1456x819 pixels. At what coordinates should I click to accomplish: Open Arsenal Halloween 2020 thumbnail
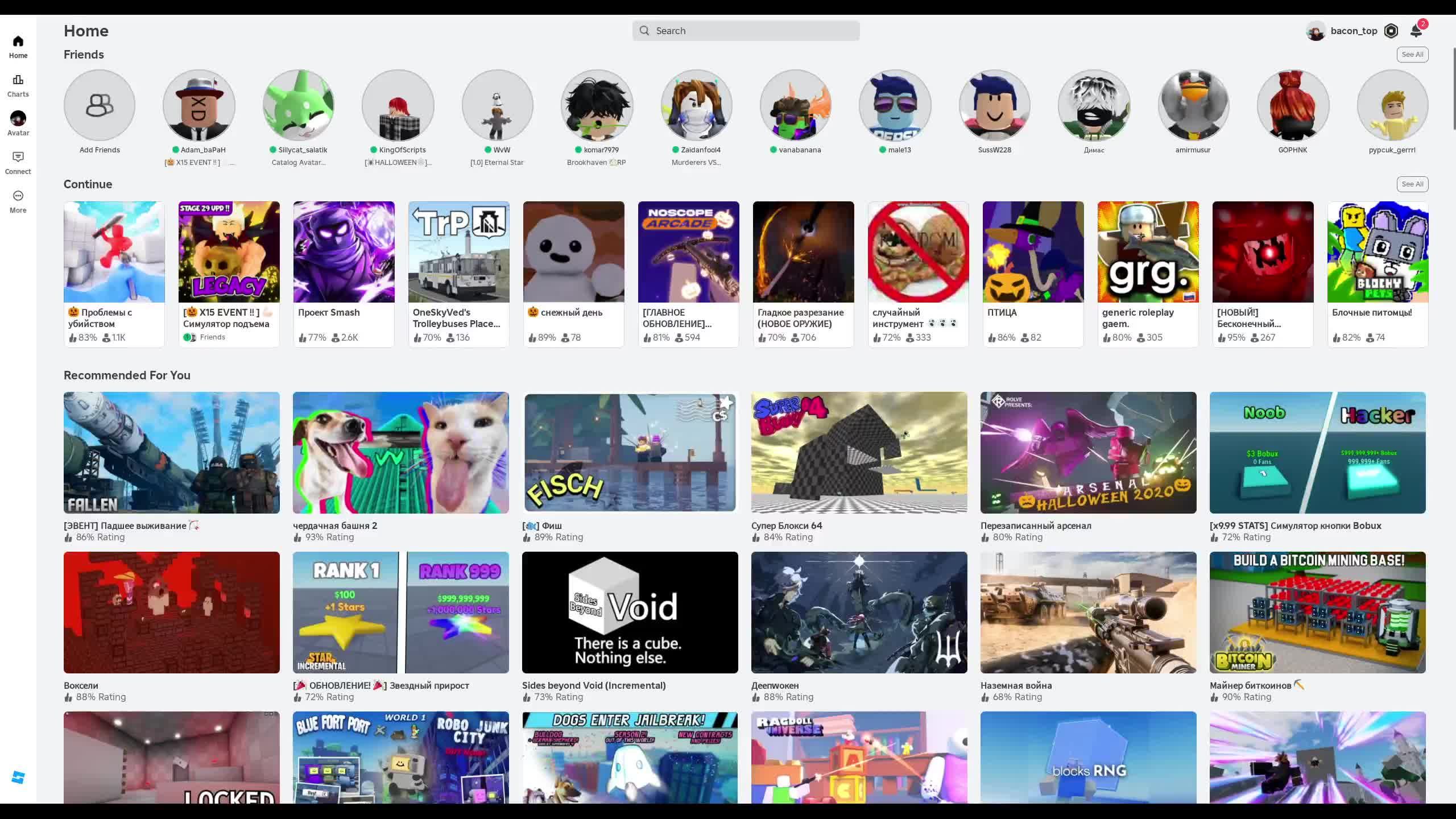(1089, 453)
